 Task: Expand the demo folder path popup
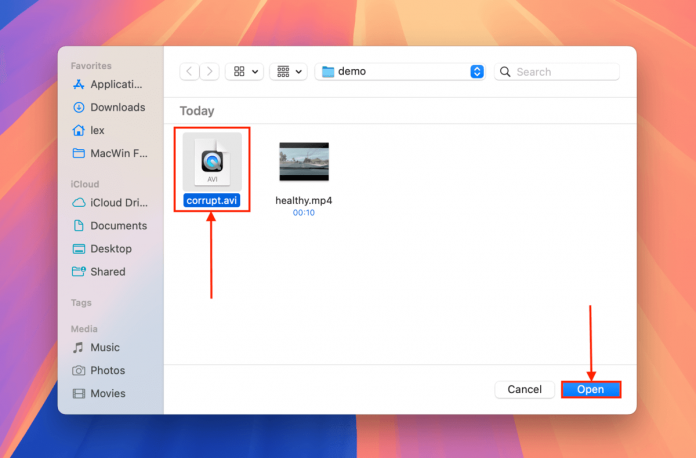click(x=400, y=72)
